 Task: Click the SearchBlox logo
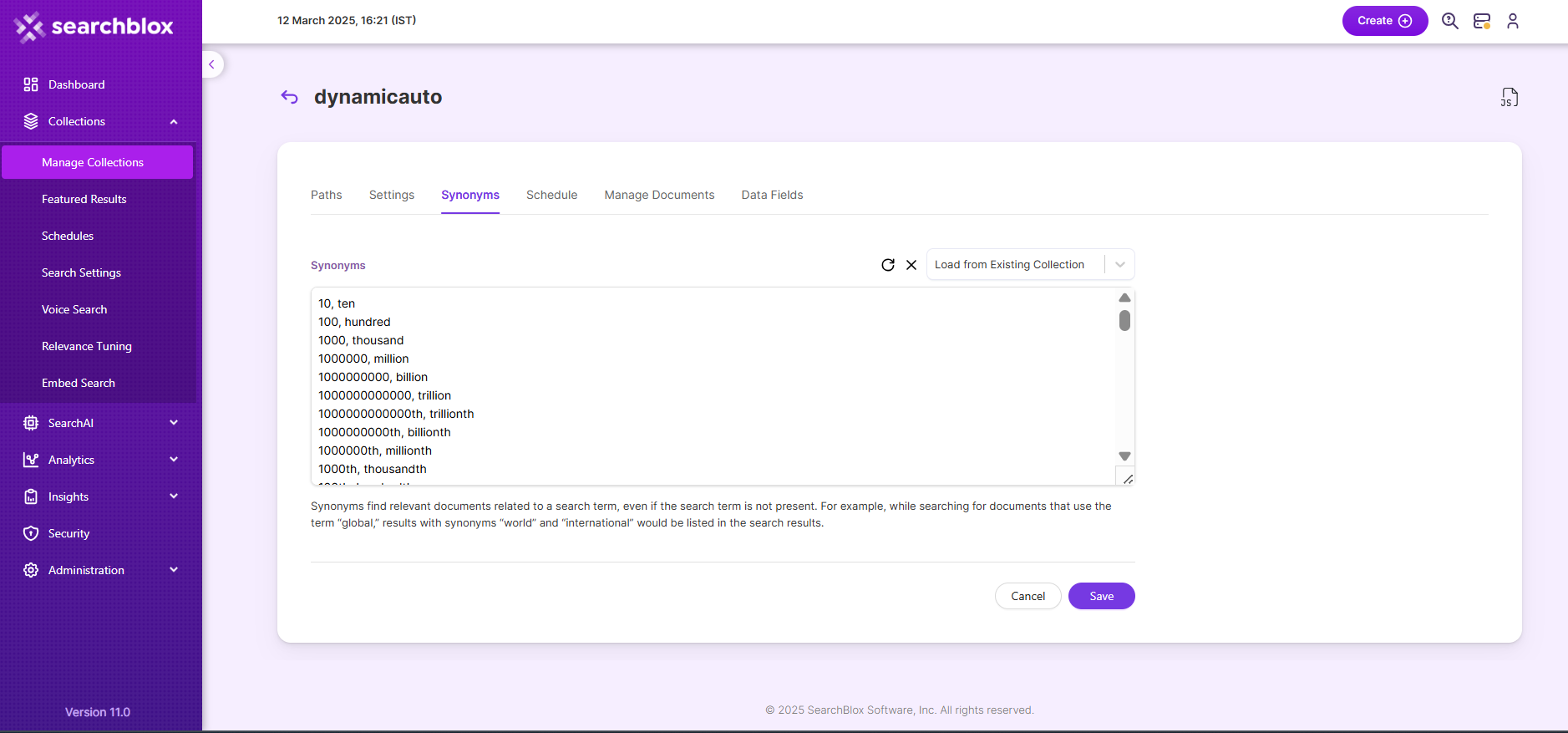click(x=94, y=27)
